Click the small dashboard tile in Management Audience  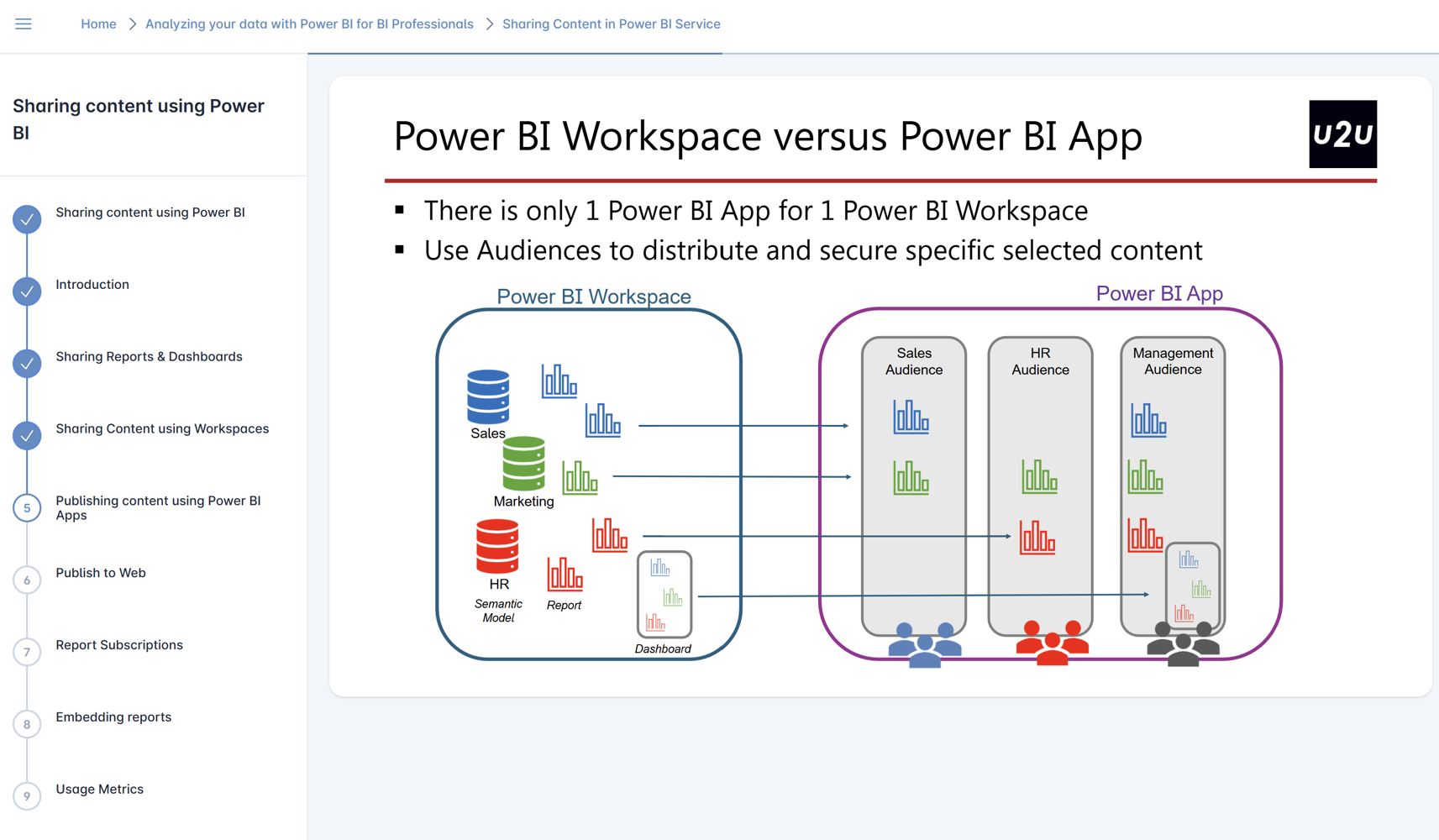[1193, 587]
